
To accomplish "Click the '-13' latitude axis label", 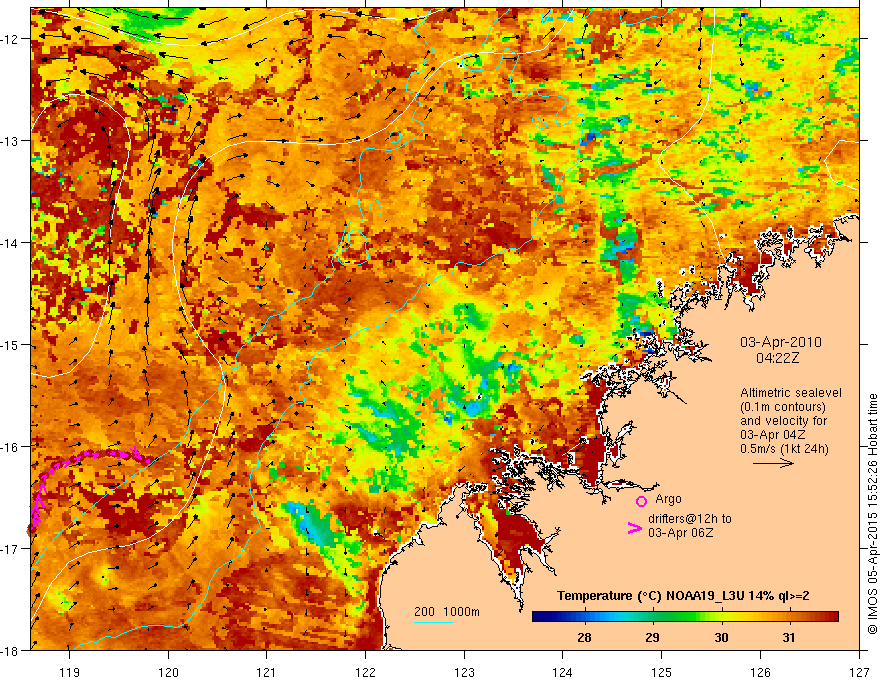I will tap(10, 141).
